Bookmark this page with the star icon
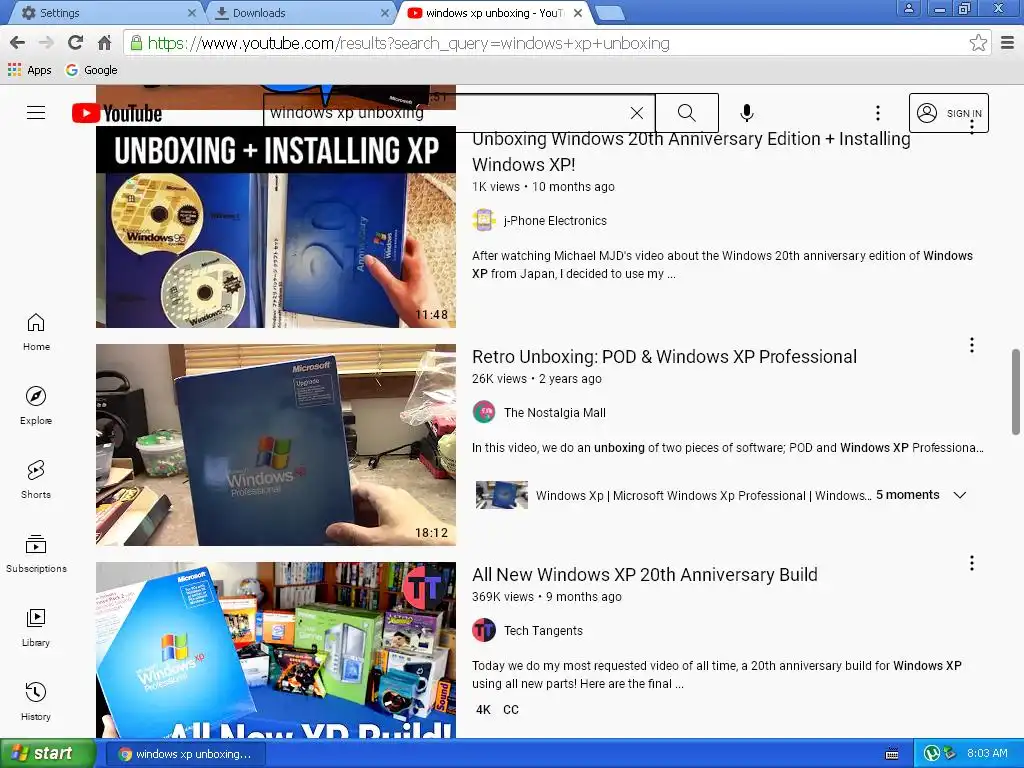 tap(978, 43)
